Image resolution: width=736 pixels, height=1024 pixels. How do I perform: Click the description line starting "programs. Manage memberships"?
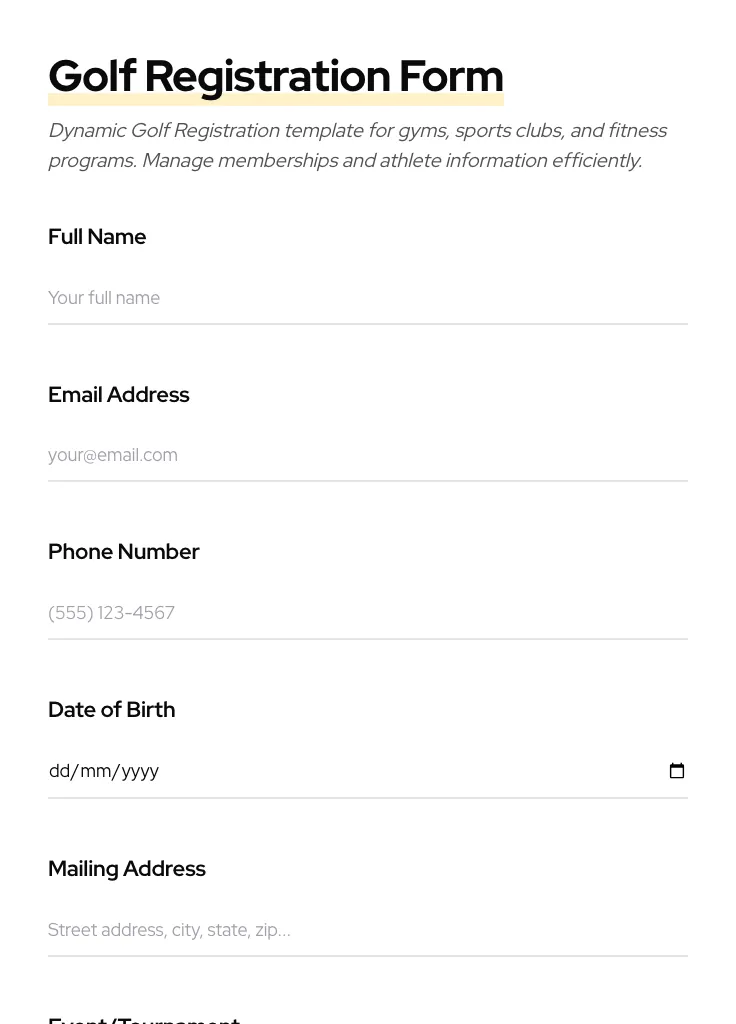pos(344,161)
